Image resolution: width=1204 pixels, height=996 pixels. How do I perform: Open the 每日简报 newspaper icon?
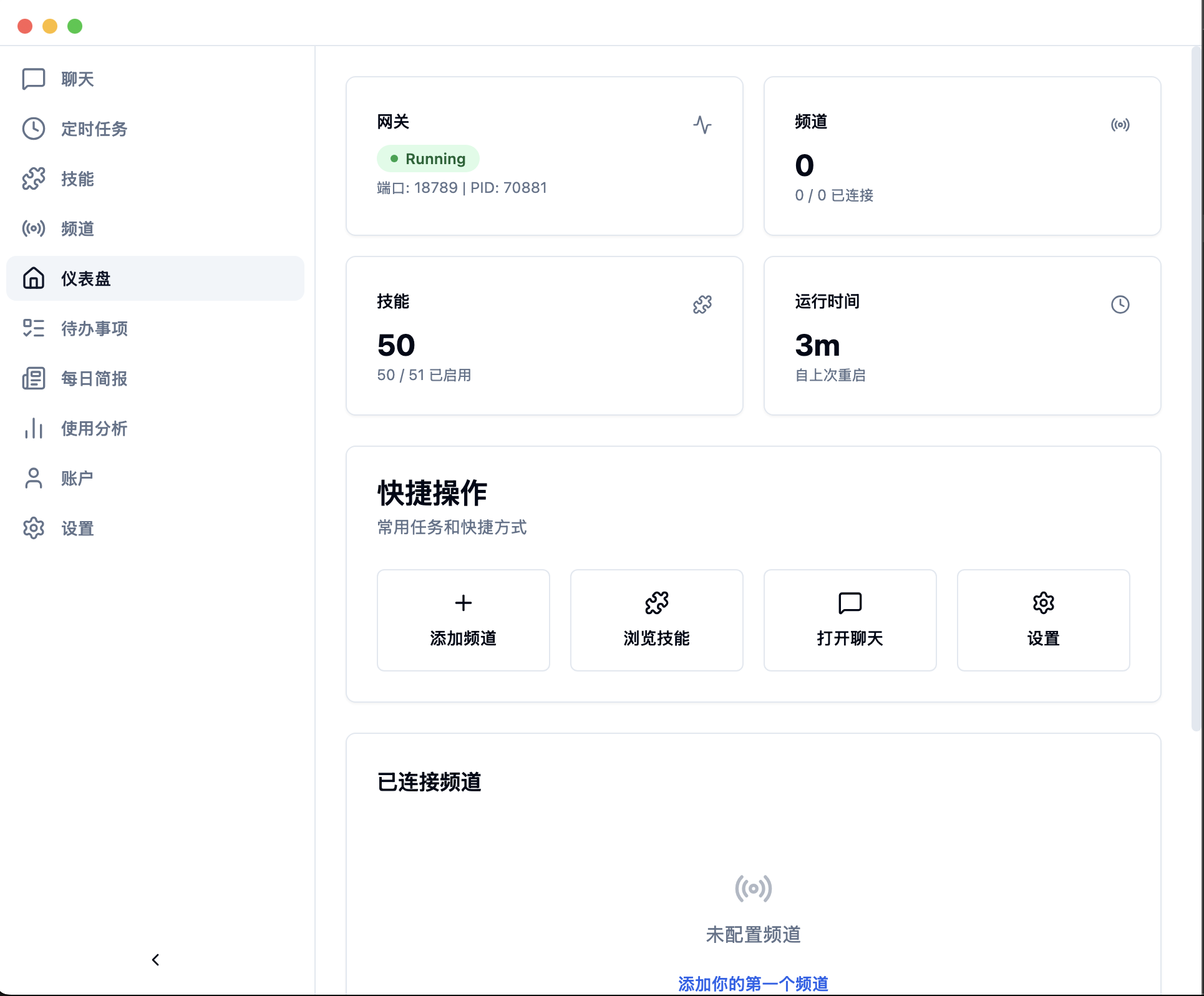33,378
